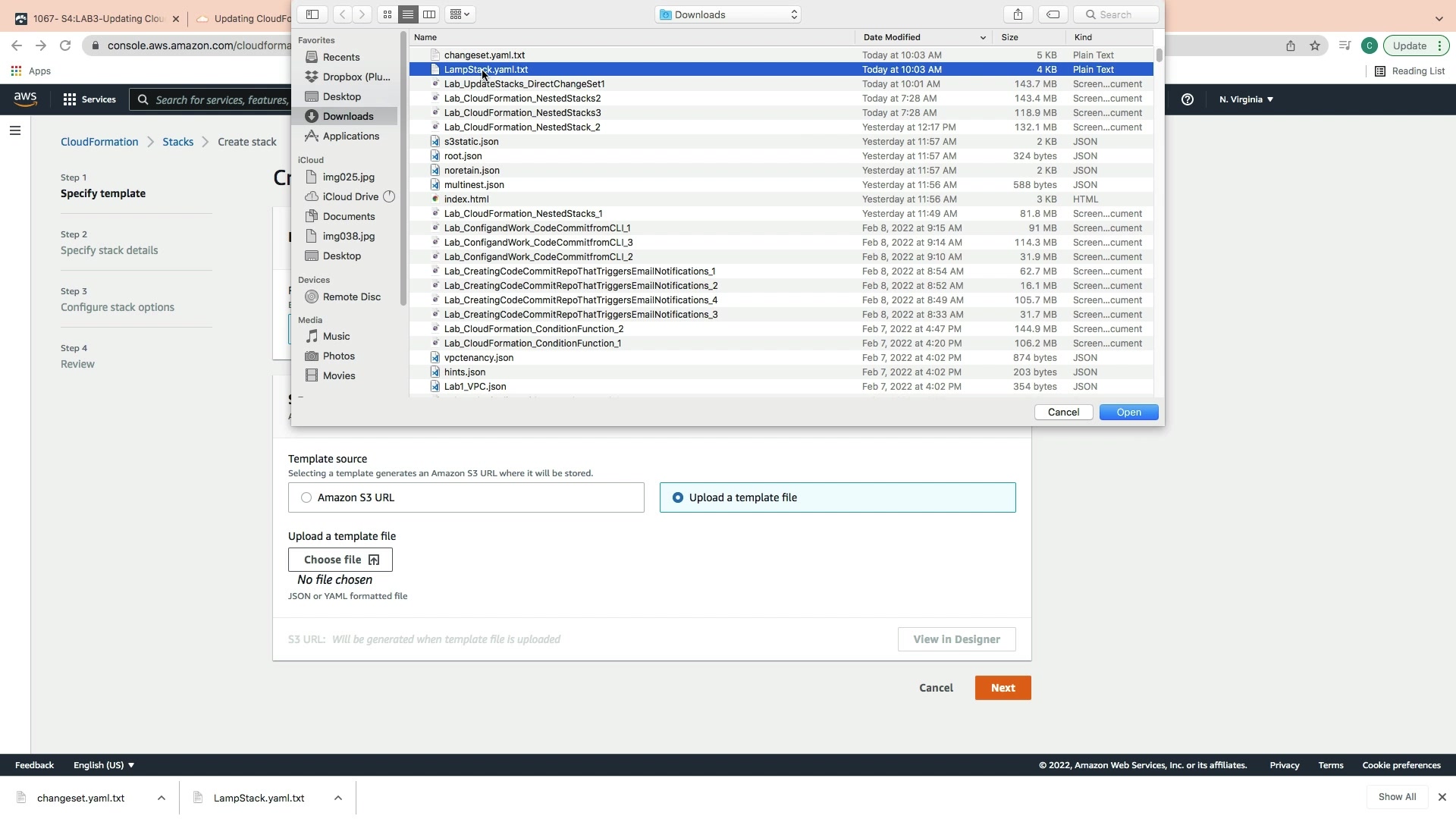Click the AWS support help icon
The height and width of the screenshot is (819, 1456).
click(1188, 99)
